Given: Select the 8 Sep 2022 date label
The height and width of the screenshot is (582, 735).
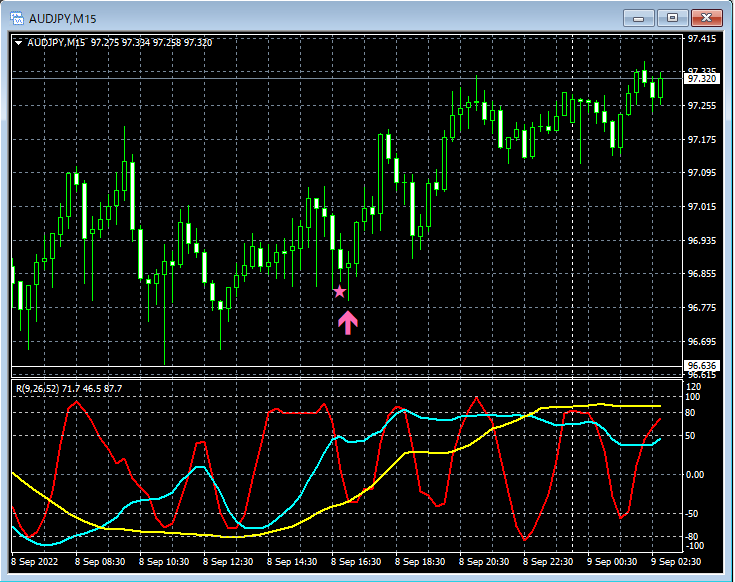Looking at the screenshot, I should pyautogui.click(x=34, y=561).
